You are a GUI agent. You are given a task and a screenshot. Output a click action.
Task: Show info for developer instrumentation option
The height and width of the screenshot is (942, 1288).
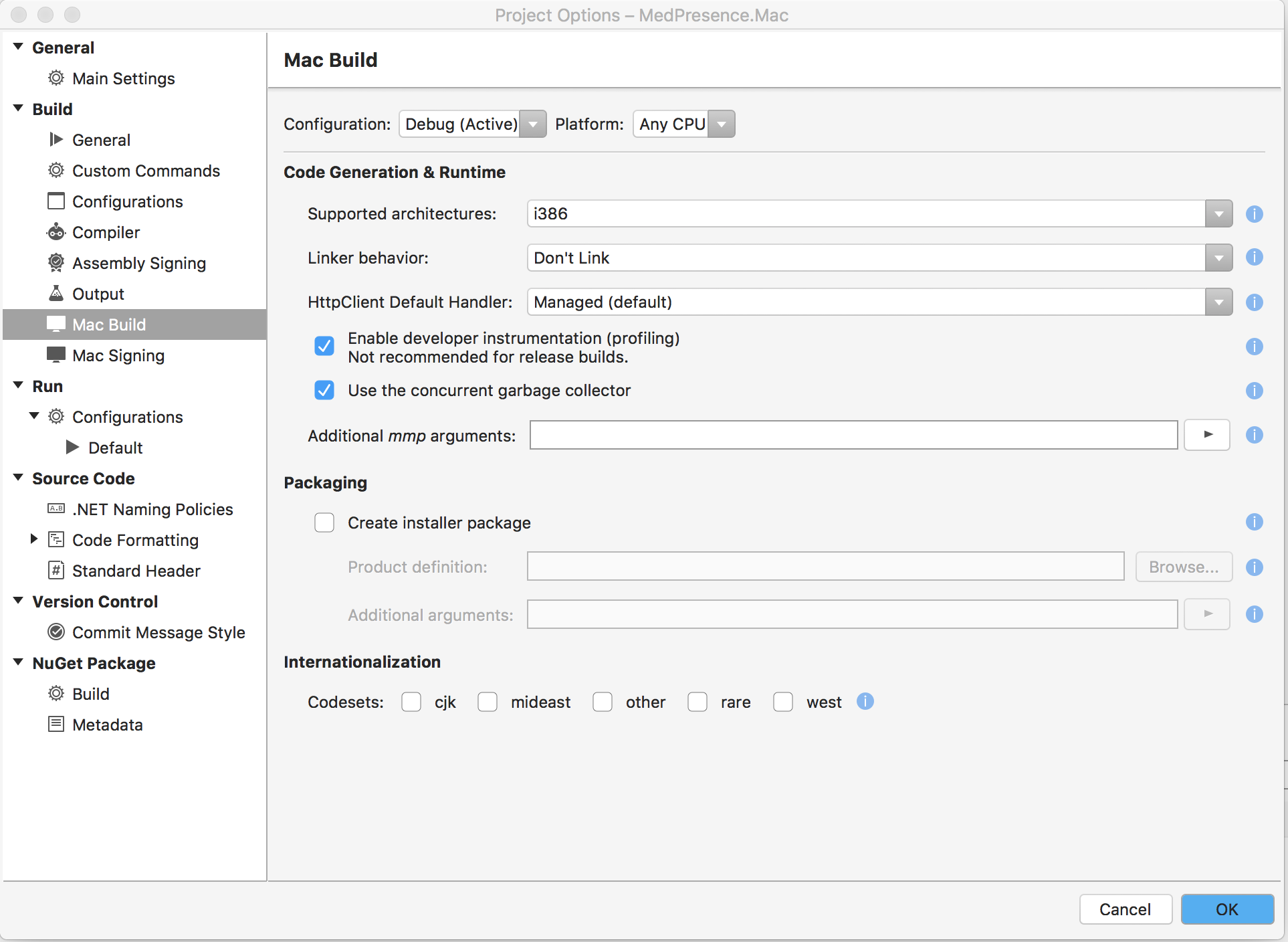click(x=1255, y=347)
